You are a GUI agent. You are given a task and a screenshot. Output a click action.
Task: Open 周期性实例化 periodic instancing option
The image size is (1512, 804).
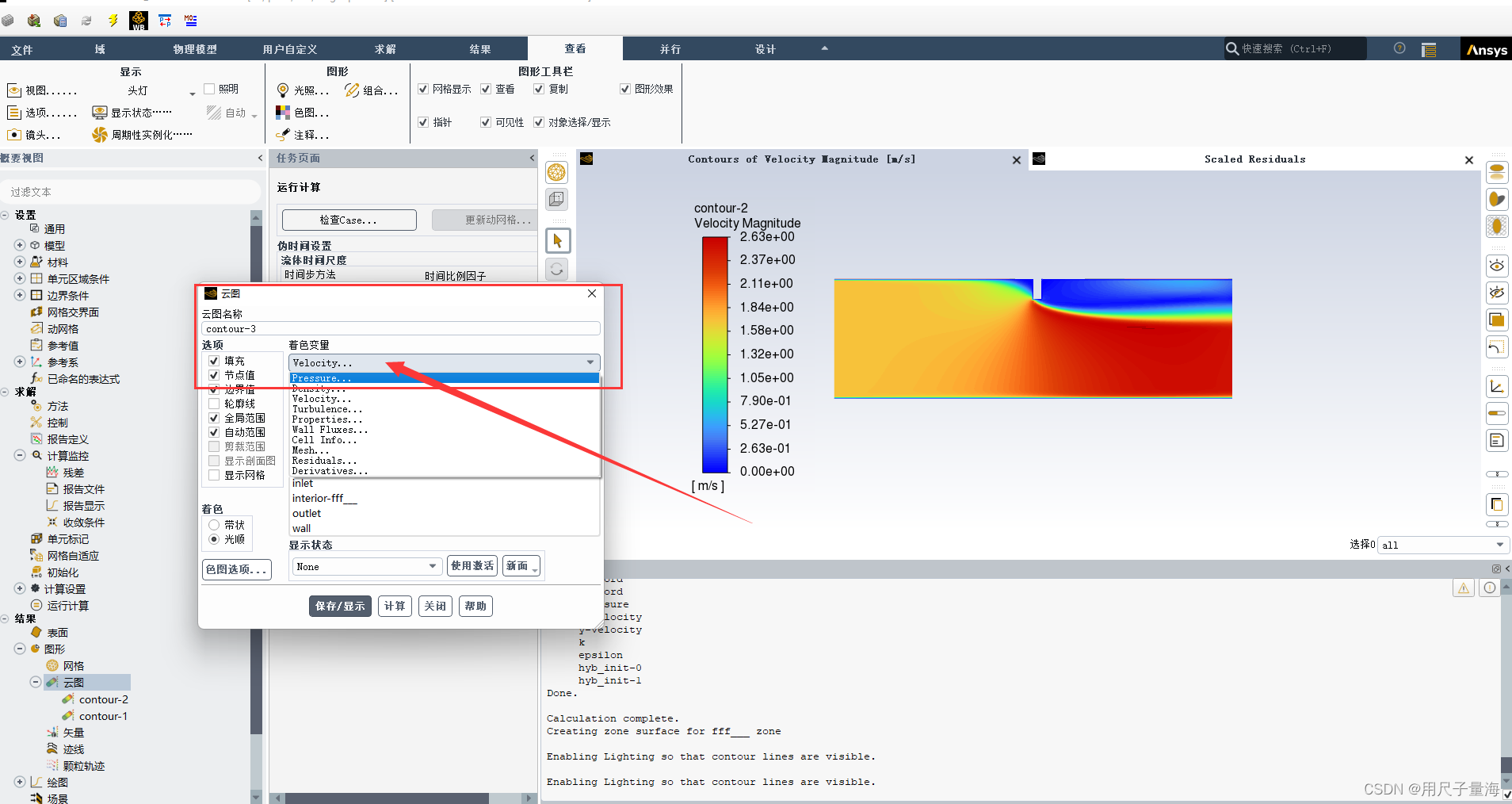[x=143, y=135]
